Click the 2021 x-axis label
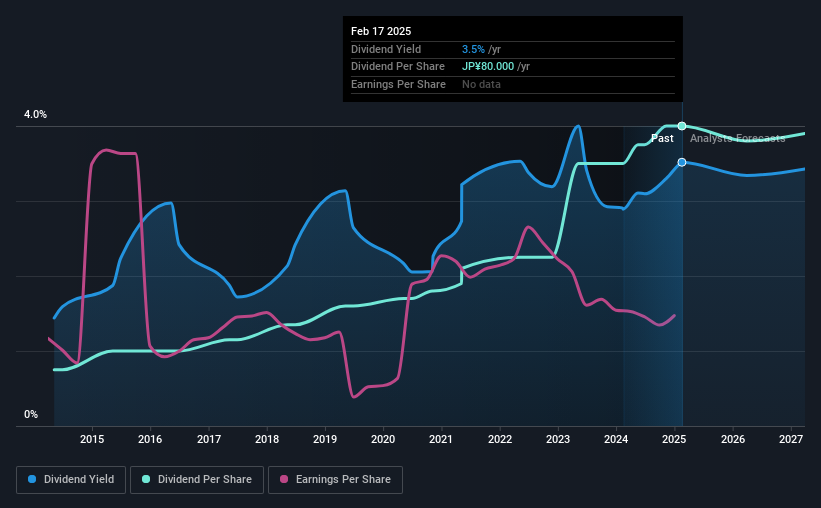The image size is (821, 508). coord(441,439)
